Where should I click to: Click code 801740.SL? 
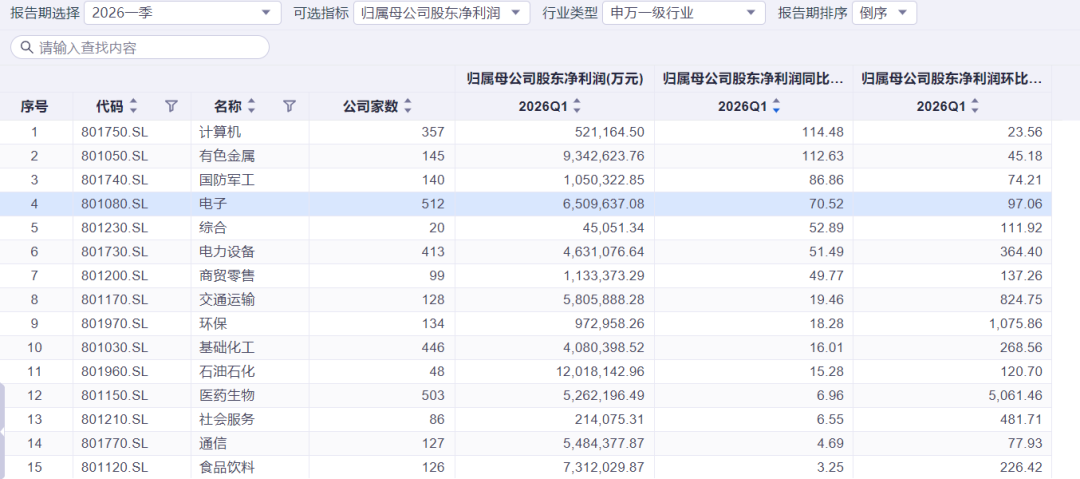pos(114,180)
